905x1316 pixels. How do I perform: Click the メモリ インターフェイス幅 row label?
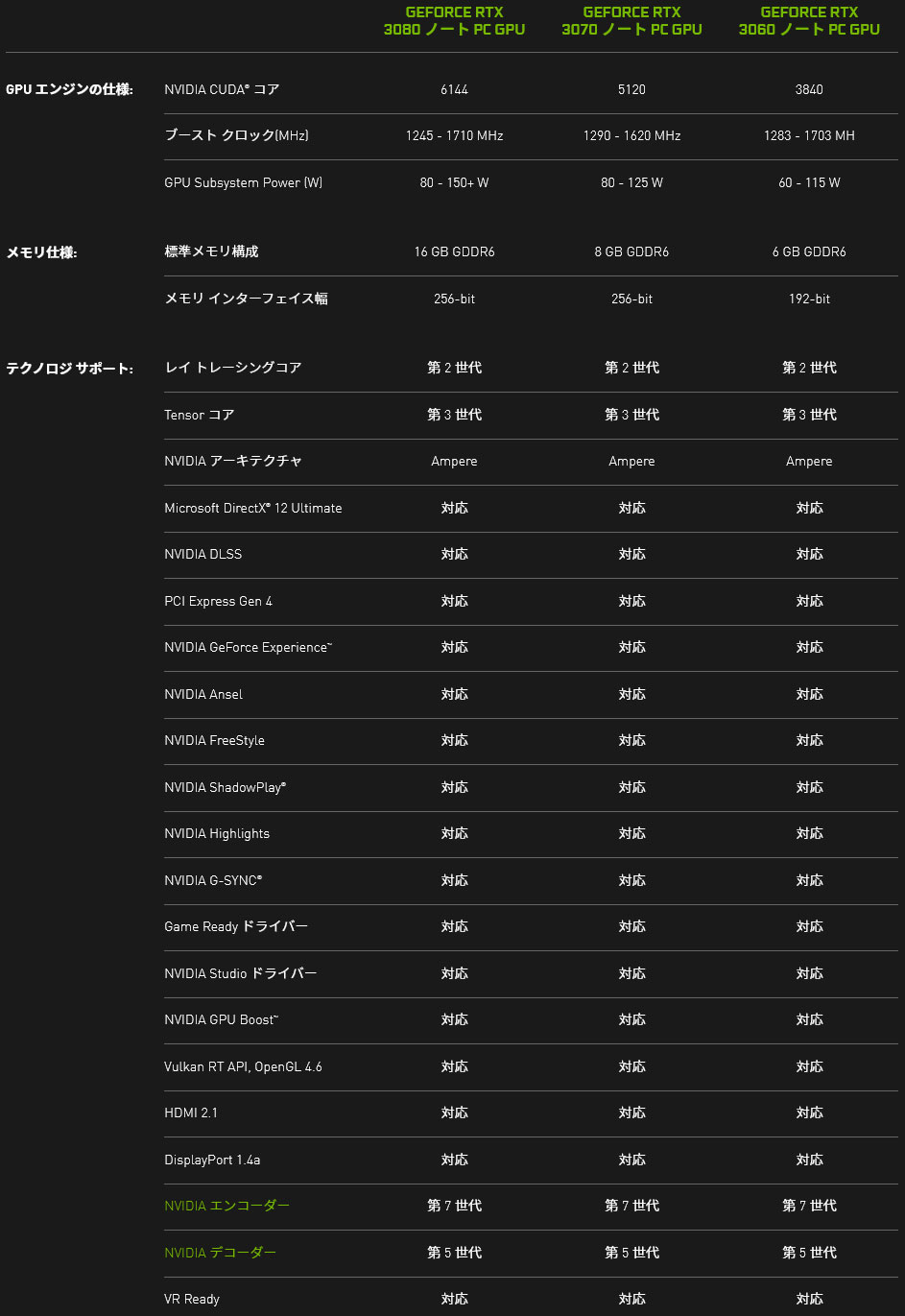pyautogui.click(x=246, y=299)
